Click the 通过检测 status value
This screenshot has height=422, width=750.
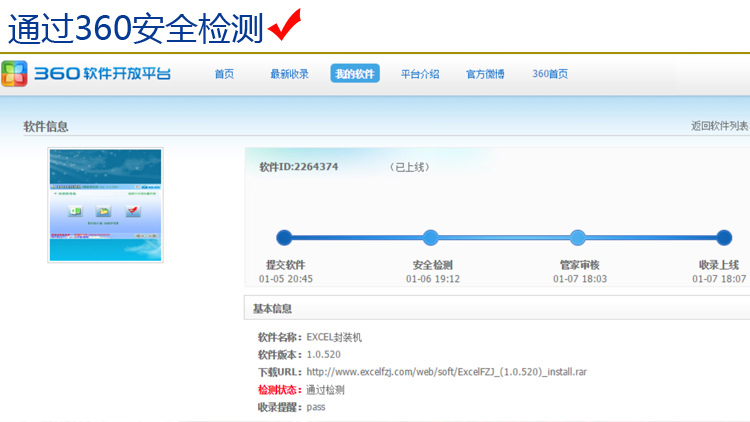[x=325, y=390]
